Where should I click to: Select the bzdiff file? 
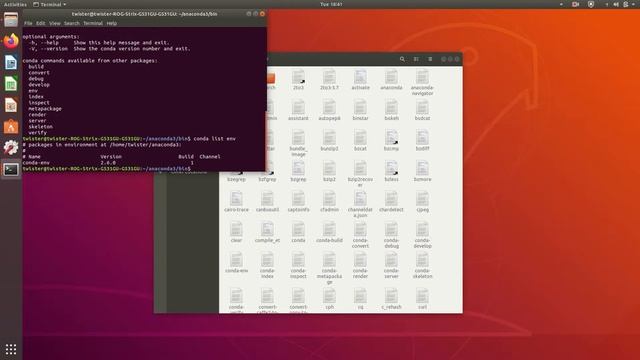click(x=422, y=141)
